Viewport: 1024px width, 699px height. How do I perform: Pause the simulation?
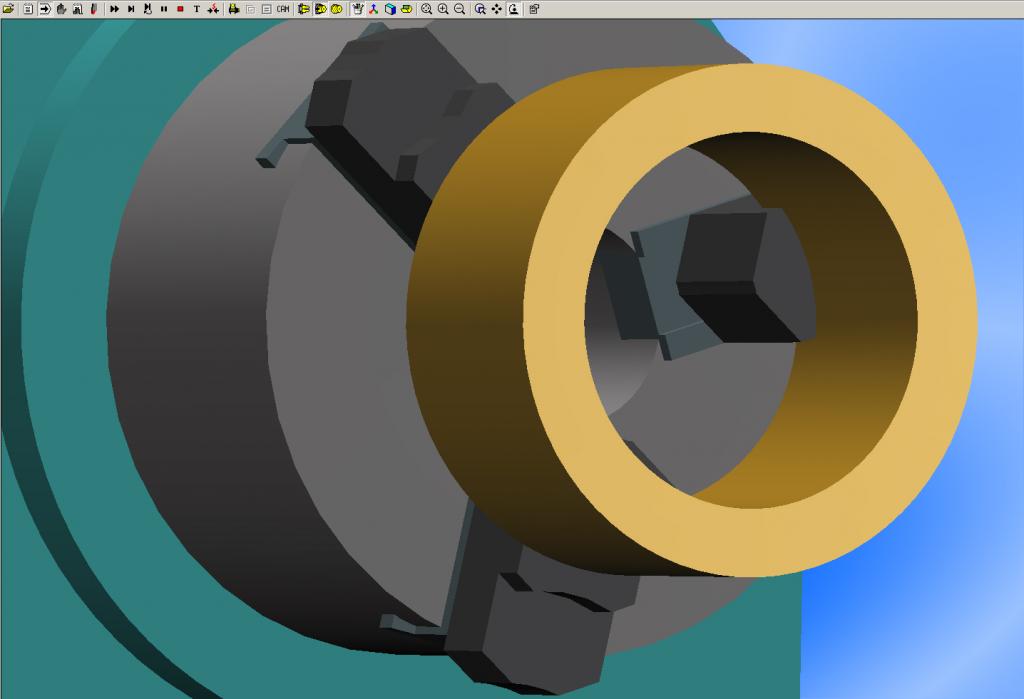pyautogui.click(x=164, y=9)
